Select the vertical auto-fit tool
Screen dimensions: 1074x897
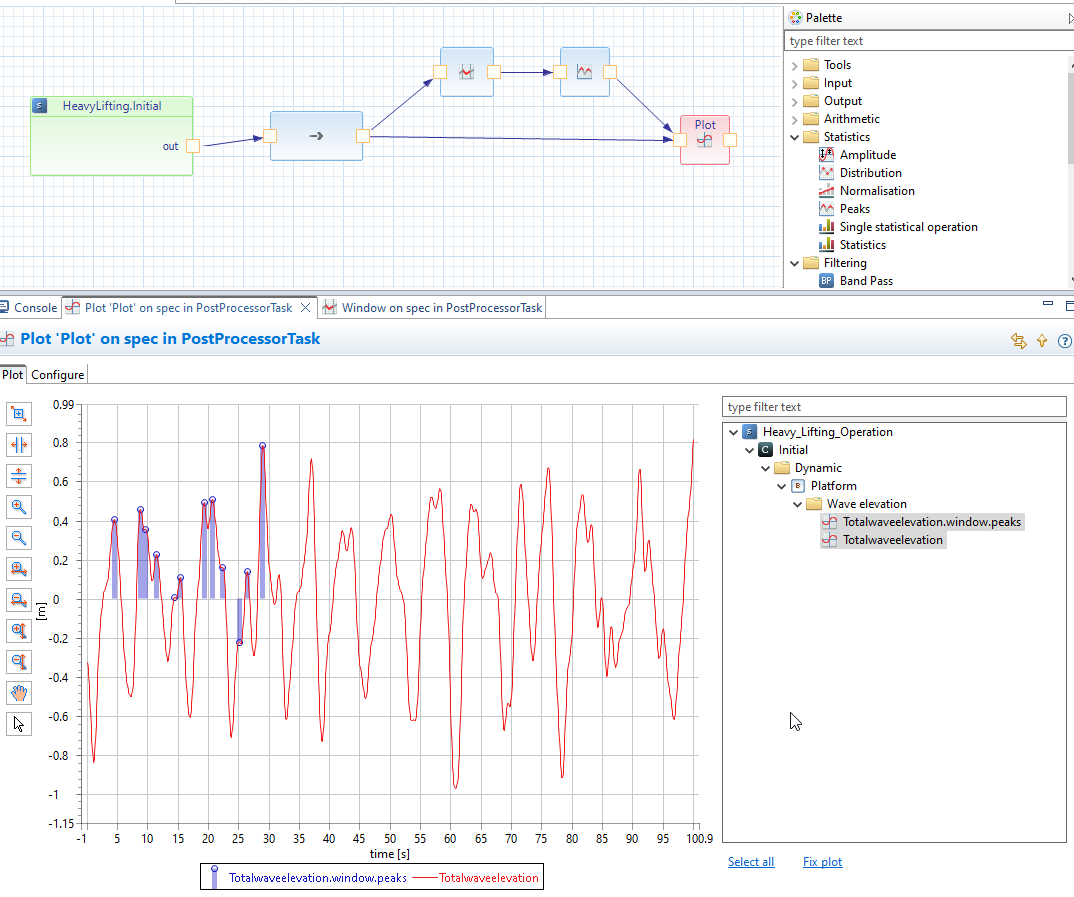pyautogui.click(x=18, y=476)
